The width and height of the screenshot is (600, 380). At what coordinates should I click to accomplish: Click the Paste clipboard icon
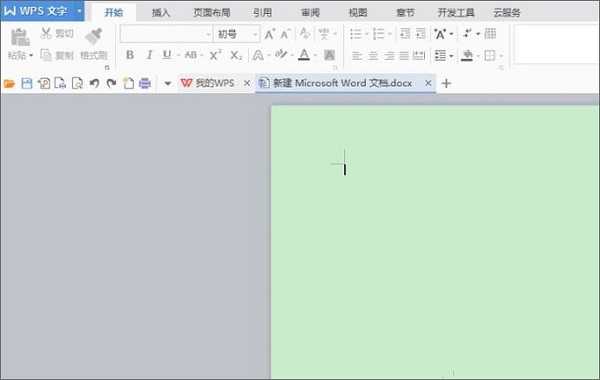20,37
